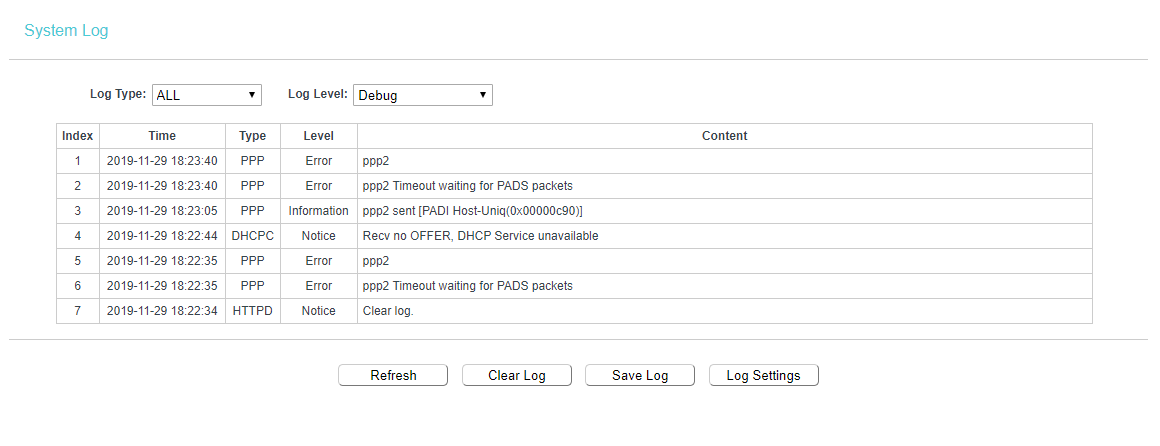1160x446 pixels.
Task: Click the Time column header
Action: pyautogui.click(x=162, y=136)
